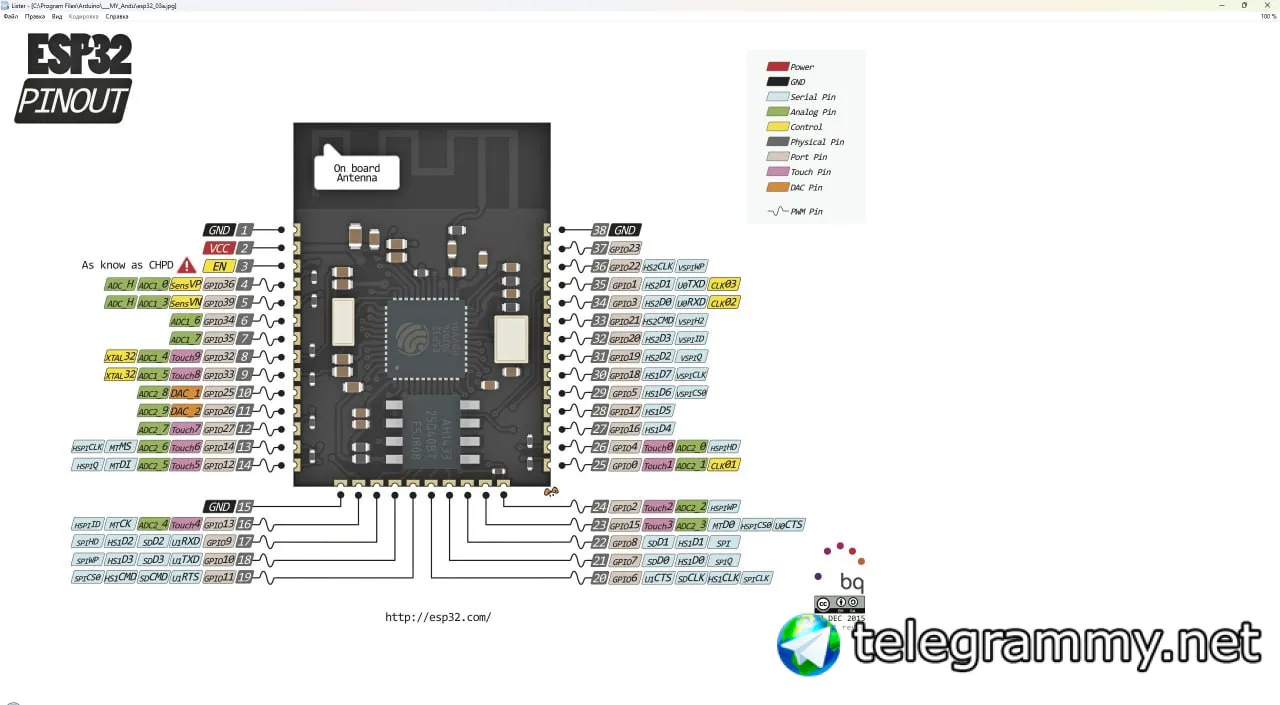Click the SensVN label
This screenshot has width=1280, height=705.
(186, 302)
